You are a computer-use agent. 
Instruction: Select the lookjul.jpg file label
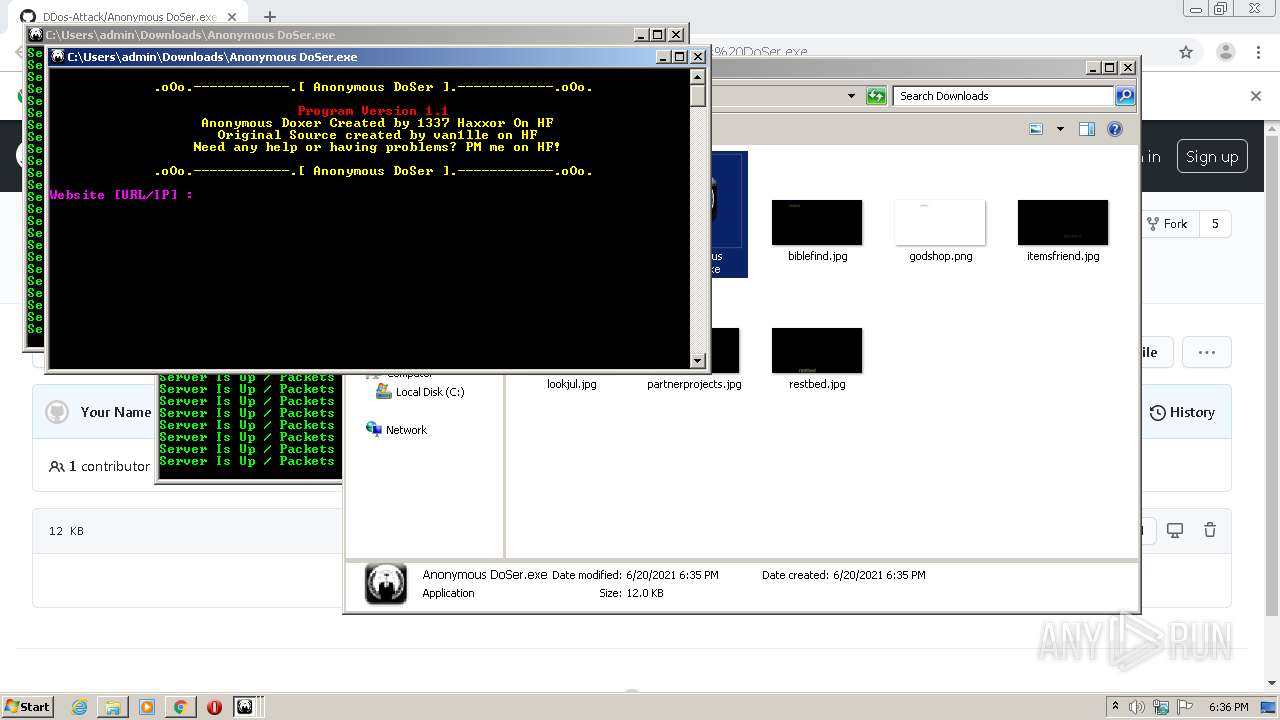[572, 384]
